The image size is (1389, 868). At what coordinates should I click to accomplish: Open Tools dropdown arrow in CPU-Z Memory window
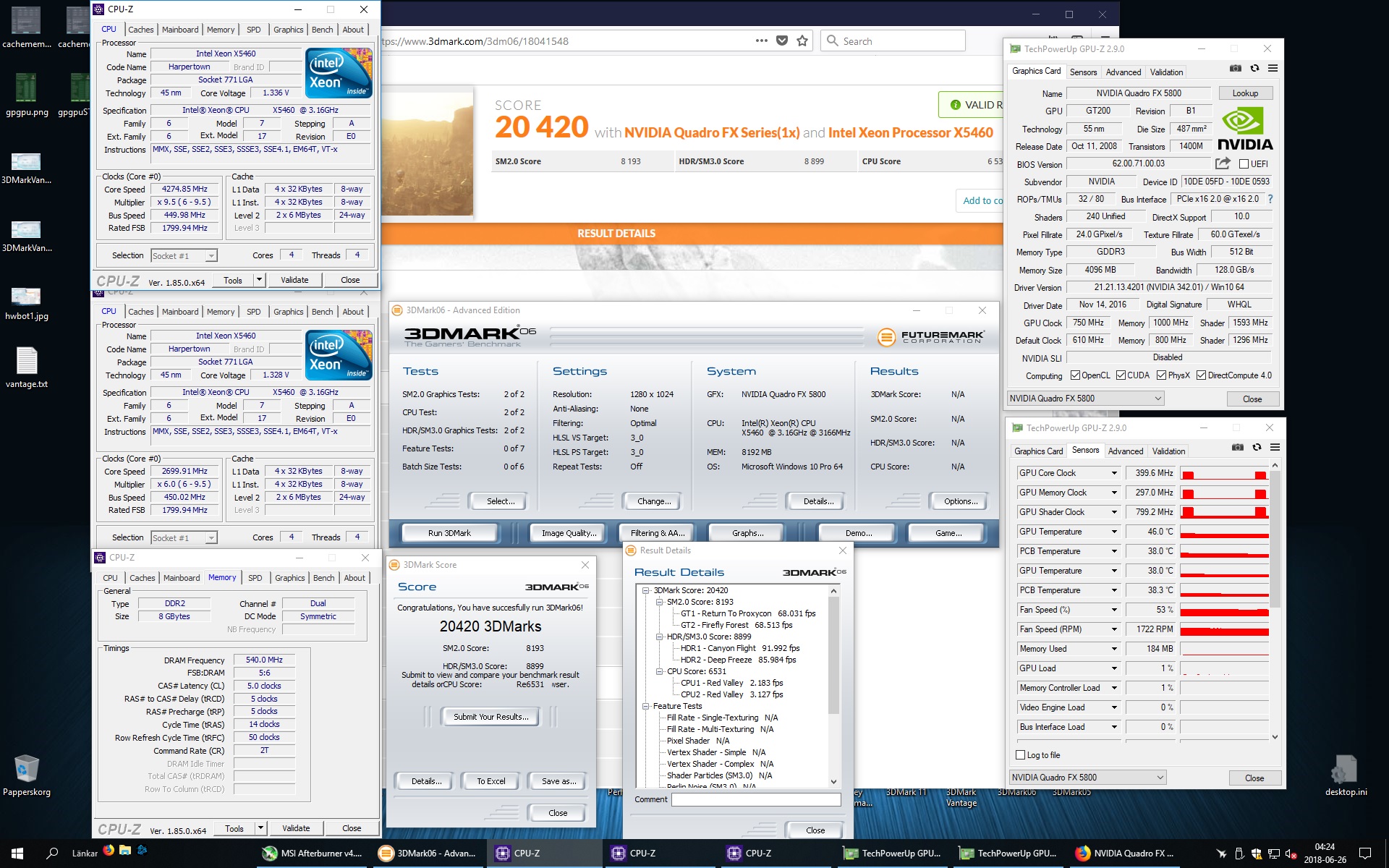[x=260, y=827]
